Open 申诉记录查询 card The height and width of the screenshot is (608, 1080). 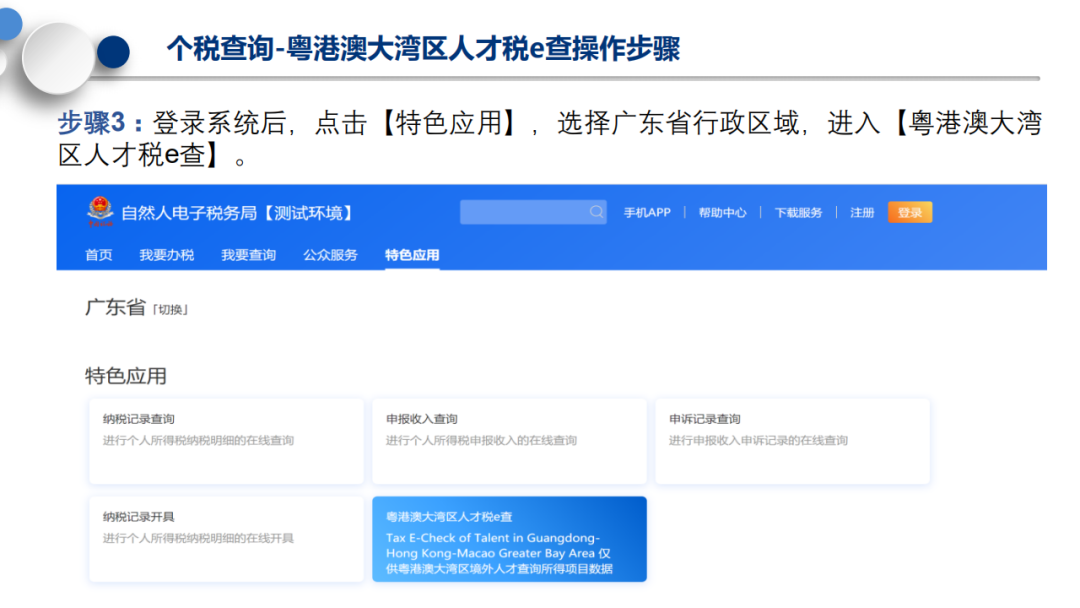click(x=793, y=441)
